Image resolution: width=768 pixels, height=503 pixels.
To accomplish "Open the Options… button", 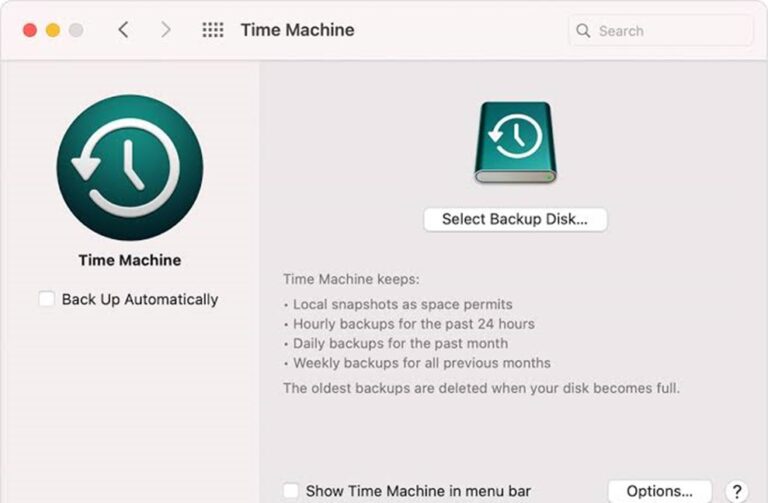I will pos(659,491).
